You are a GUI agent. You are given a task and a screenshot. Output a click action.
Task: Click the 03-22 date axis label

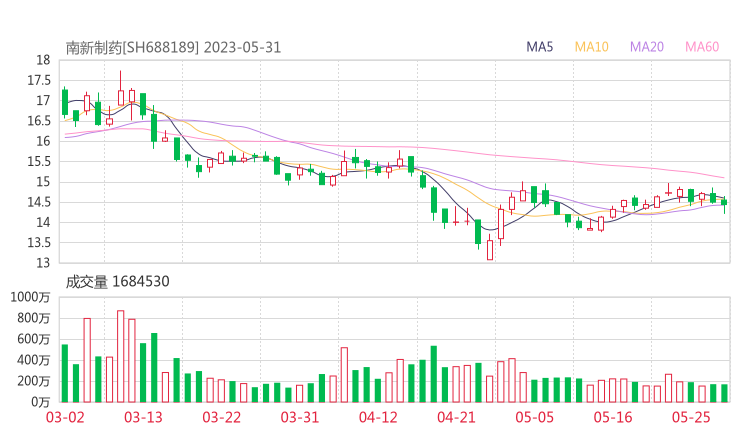(x=221, y=417)
